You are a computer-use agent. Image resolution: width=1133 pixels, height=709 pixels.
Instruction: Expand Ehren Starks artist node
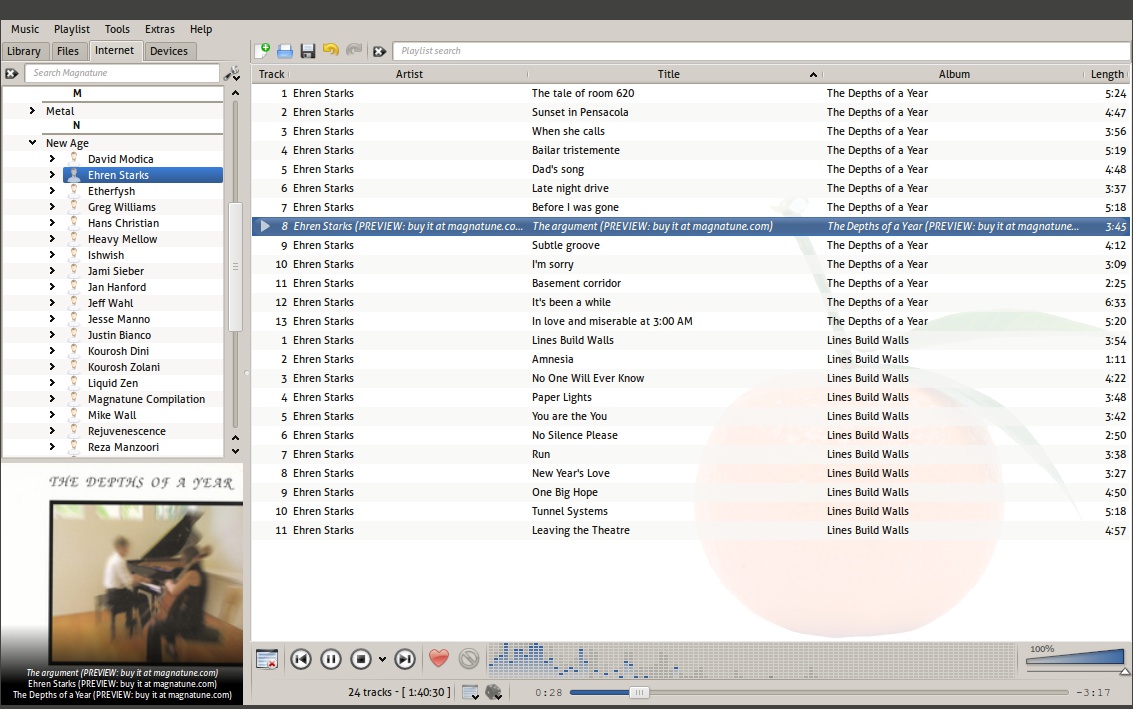[x=52, y=174]
